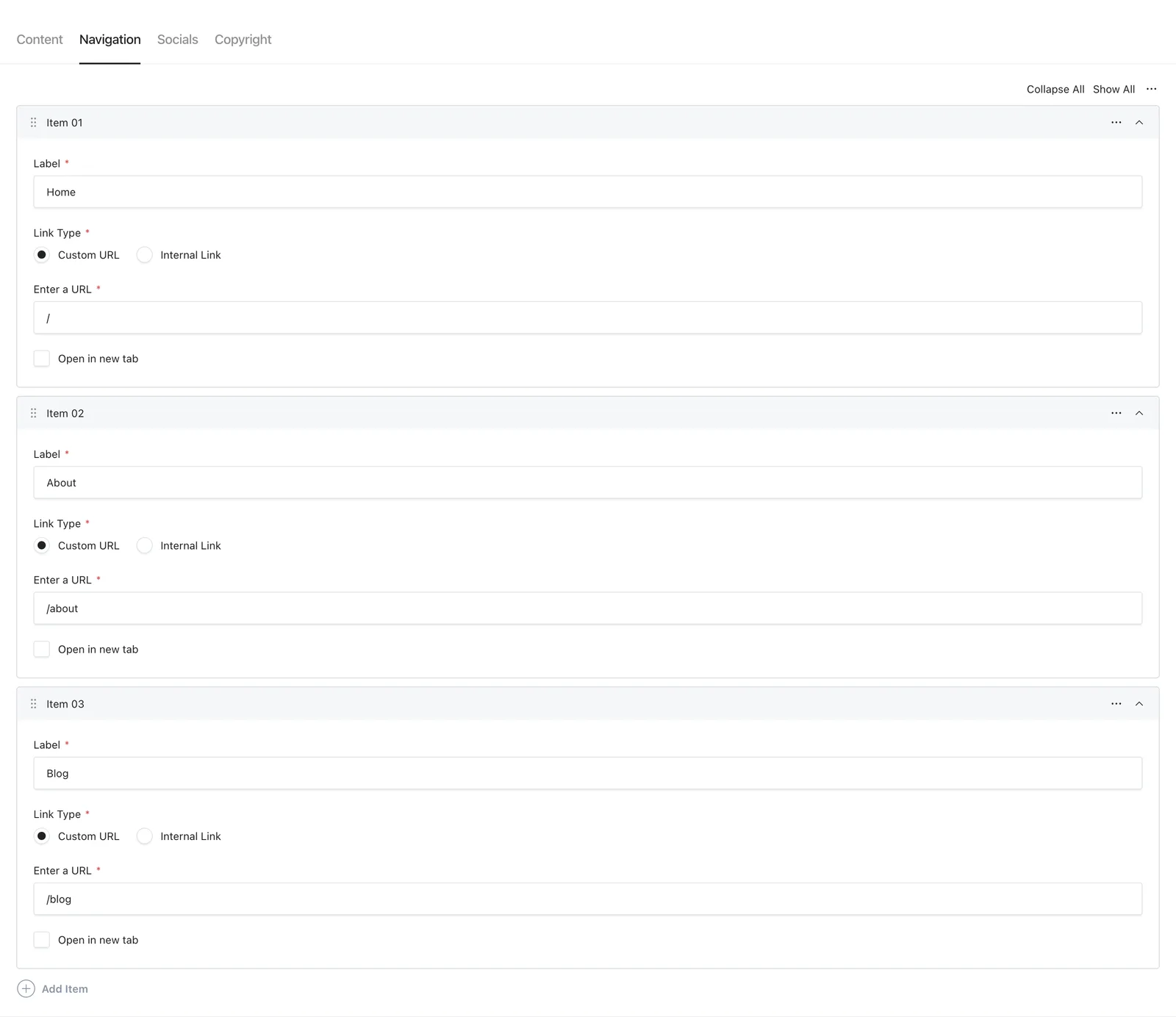Open the Content tab

tap(40, 40)
